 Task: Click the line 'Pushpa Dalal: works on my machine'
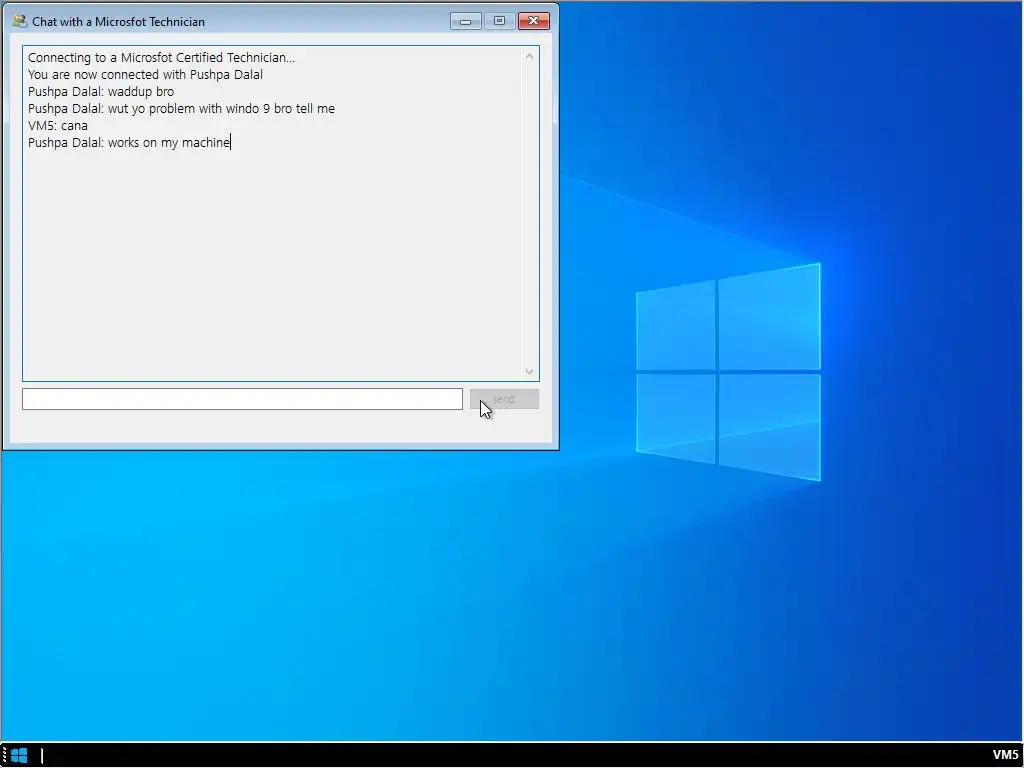(129, 142)
